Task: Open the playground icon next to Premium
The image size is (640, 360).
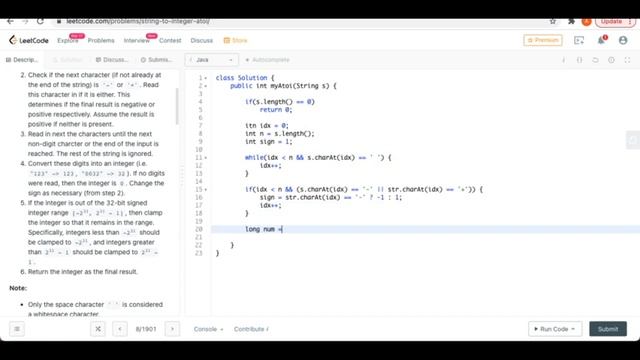Action: click(x=579, y=40)
